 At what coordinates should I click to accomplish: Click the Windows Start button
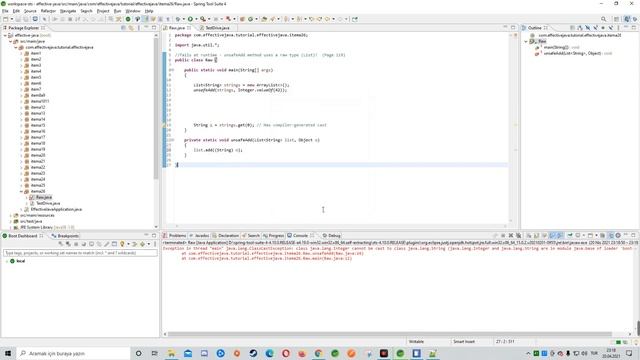pyautogui.click(x=8, y=353)
